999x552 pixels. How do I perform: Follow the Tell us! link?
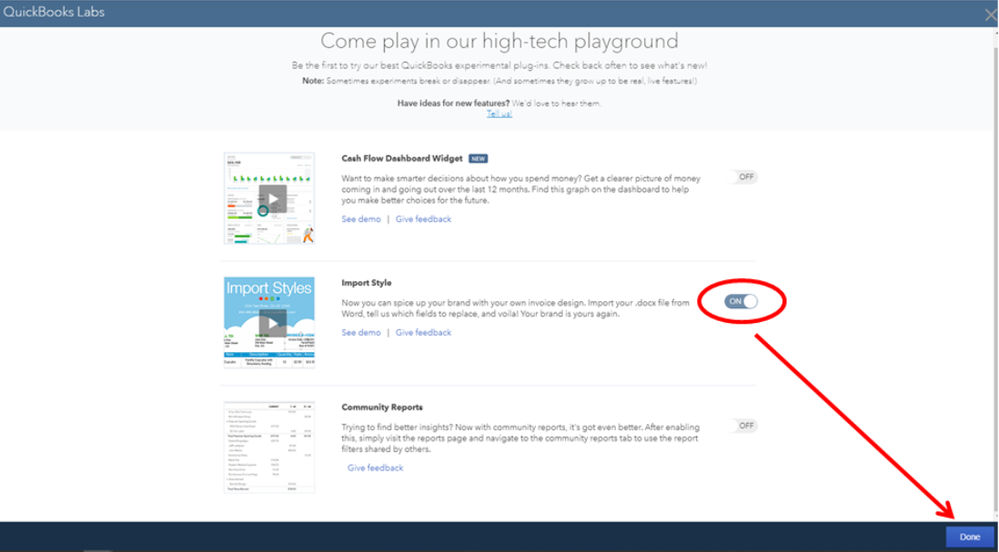(x=500, y=113)
